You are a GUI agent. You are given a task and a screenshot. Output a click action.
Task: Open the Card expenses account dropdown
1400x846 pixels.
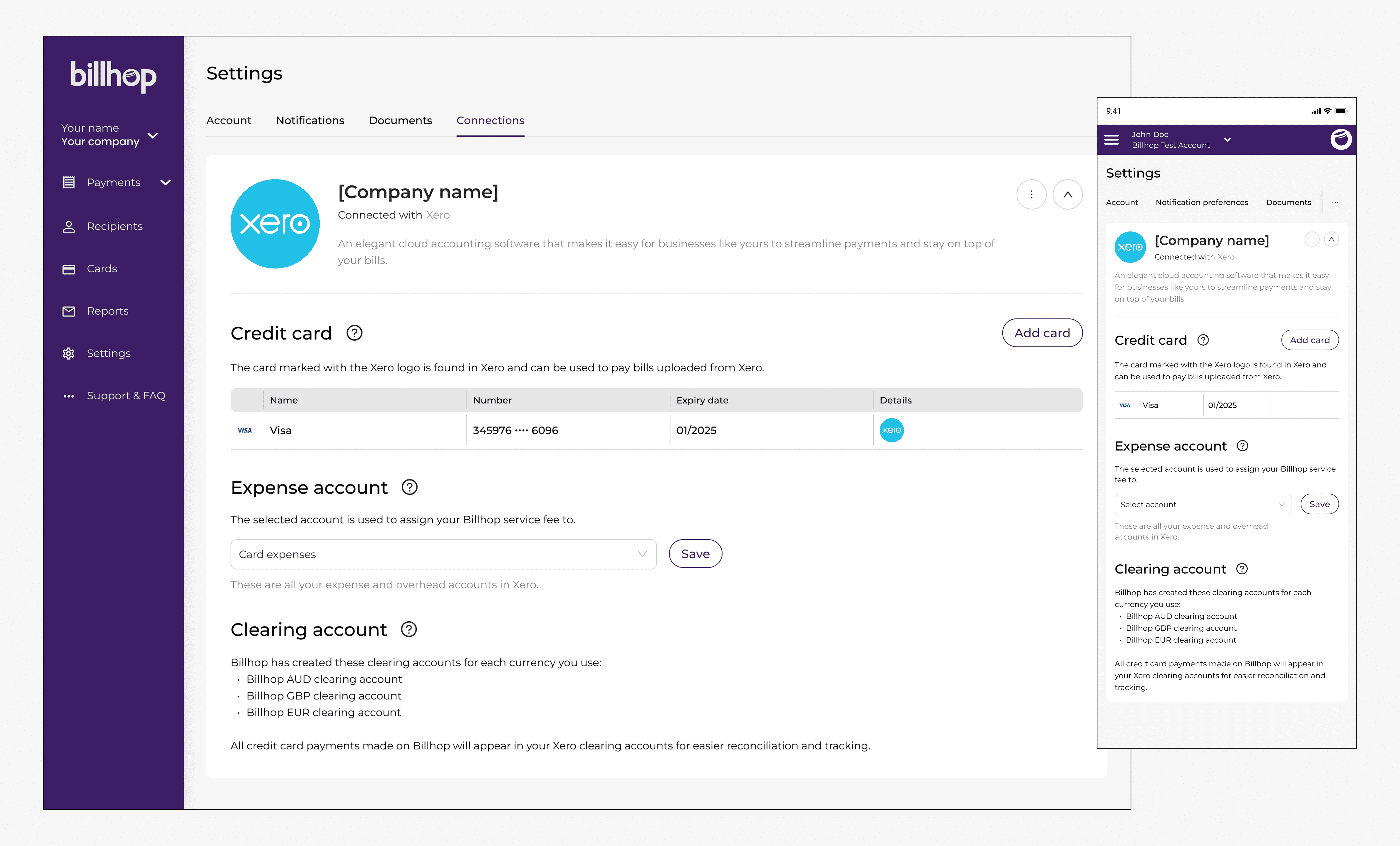443,554
